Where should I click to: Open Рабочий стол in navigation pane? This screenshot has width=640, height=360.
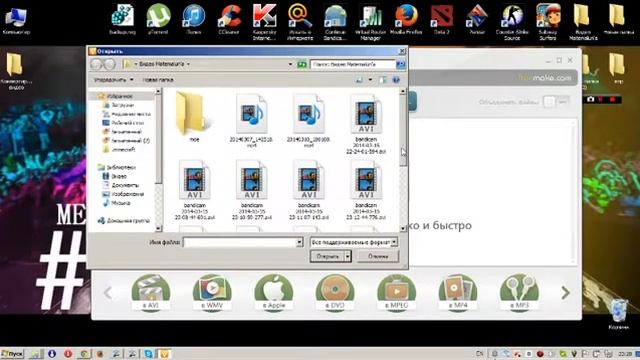point(123,123)
